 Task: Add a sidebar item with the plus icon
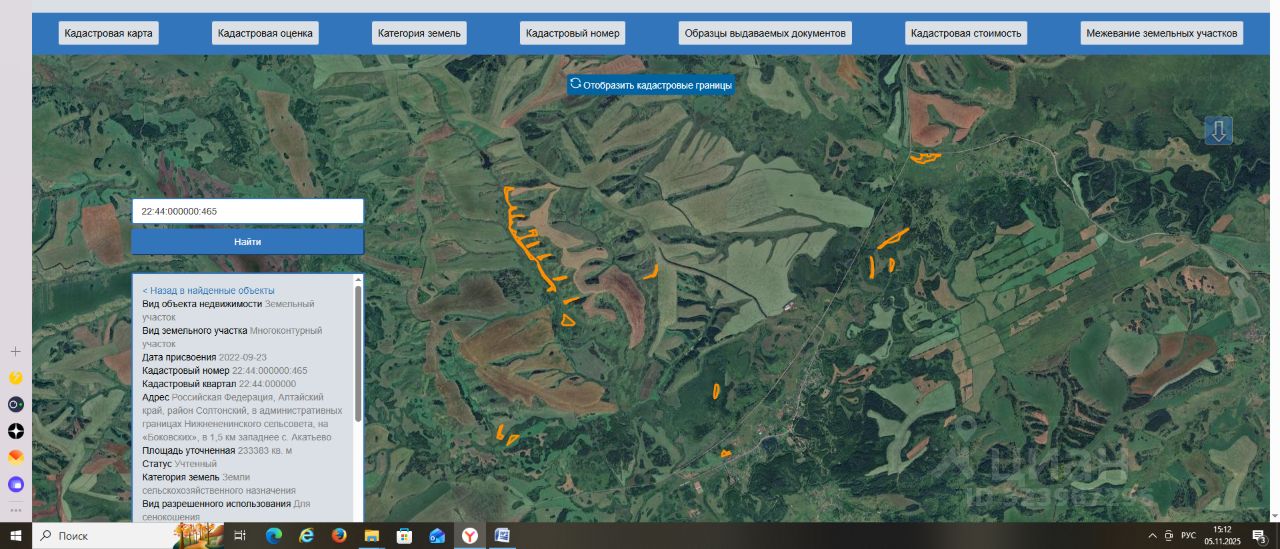[x=15, y=352]
